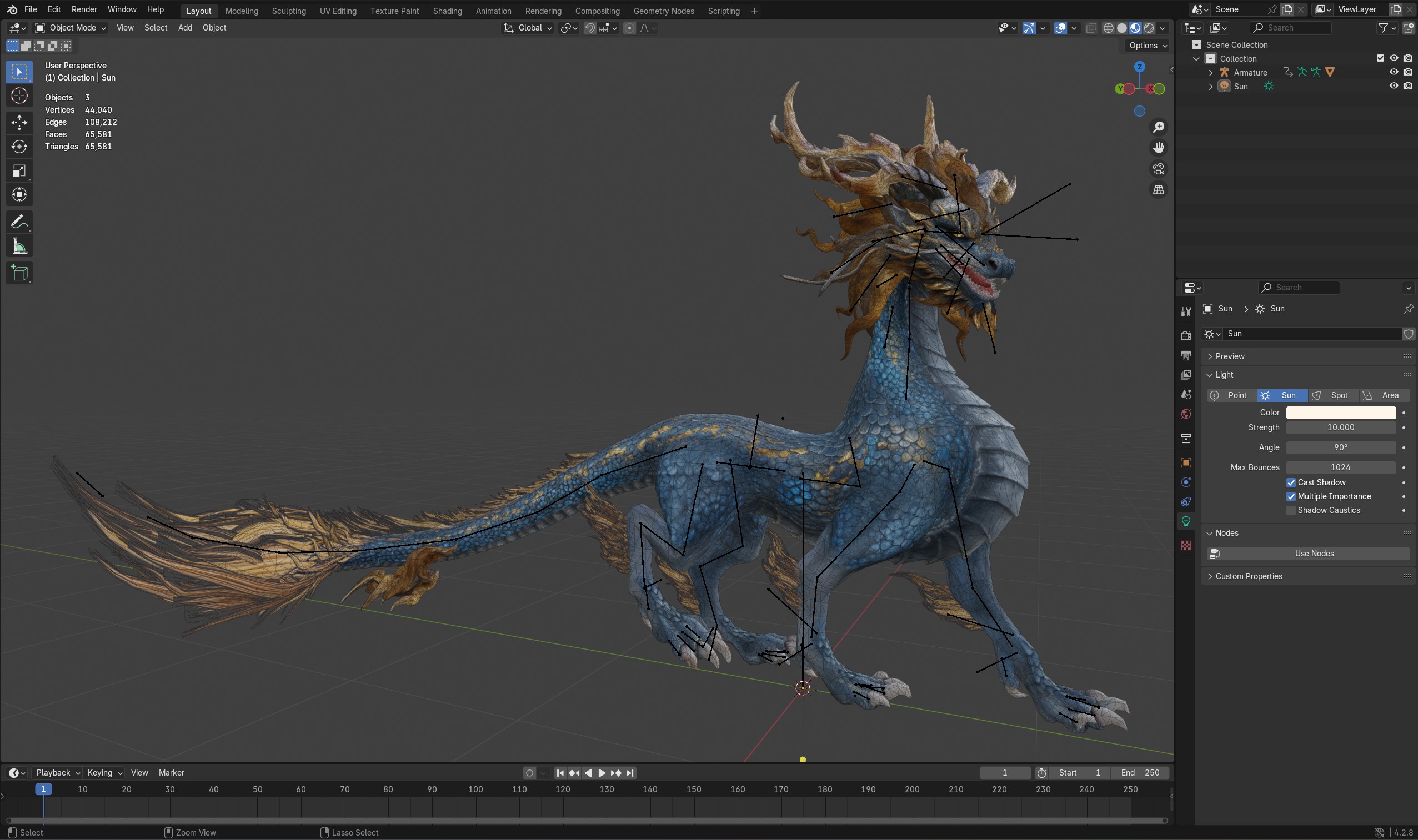
Task: Open the Object Mode dropdown
Action: (70, 28)
